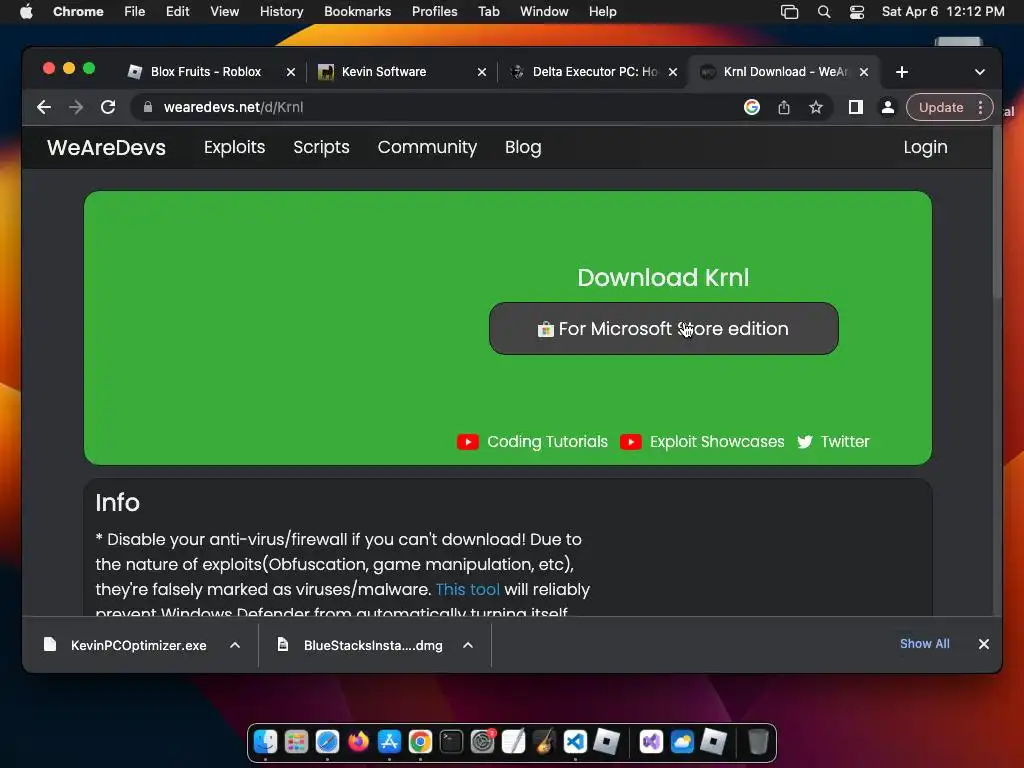
Task: Open the screen mirroring menu bar icon
Action: coord(790,12)
